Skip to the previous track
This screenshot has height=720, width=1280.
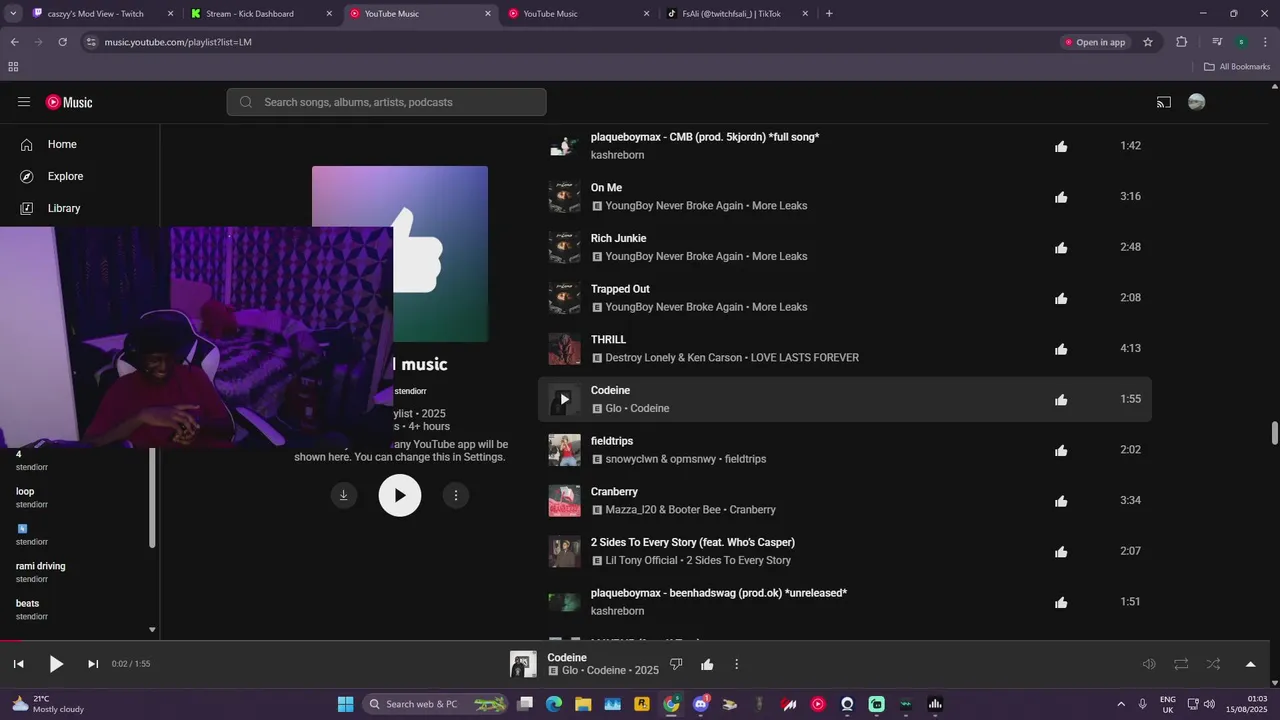18,664
